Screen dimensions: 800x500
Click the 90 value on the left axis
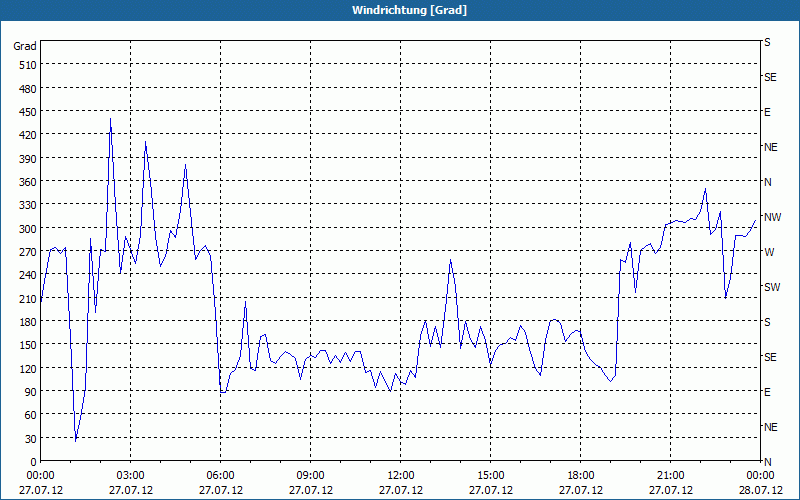(28, 392)
